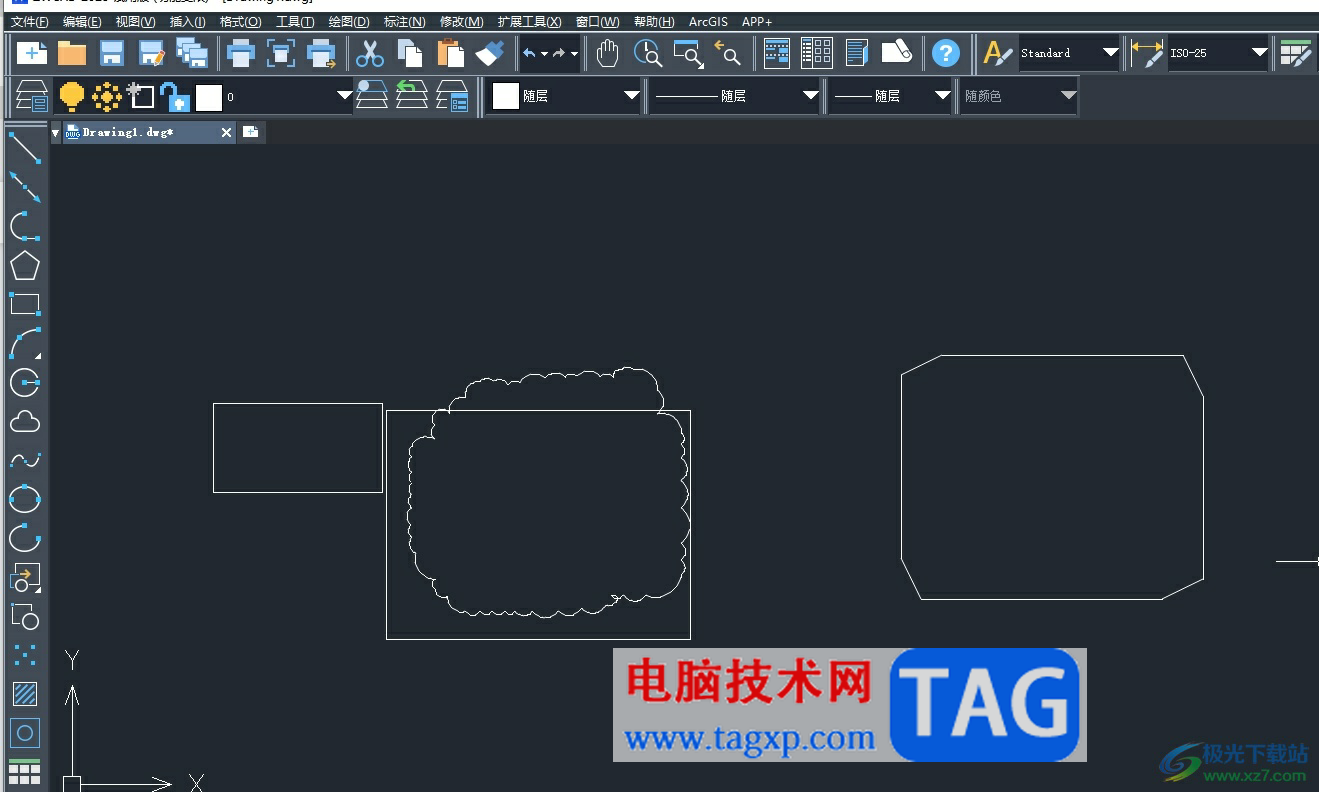Print the drawing
Viewport: 1319px width, 792px height.
click(241, 53)
